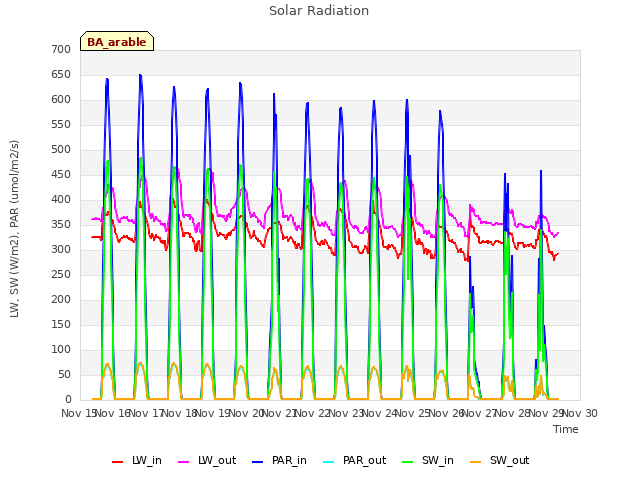This screenshot has width=640, height=480.
Task: Click the BA_arable annotation label
Action: [x=117, y=42]
